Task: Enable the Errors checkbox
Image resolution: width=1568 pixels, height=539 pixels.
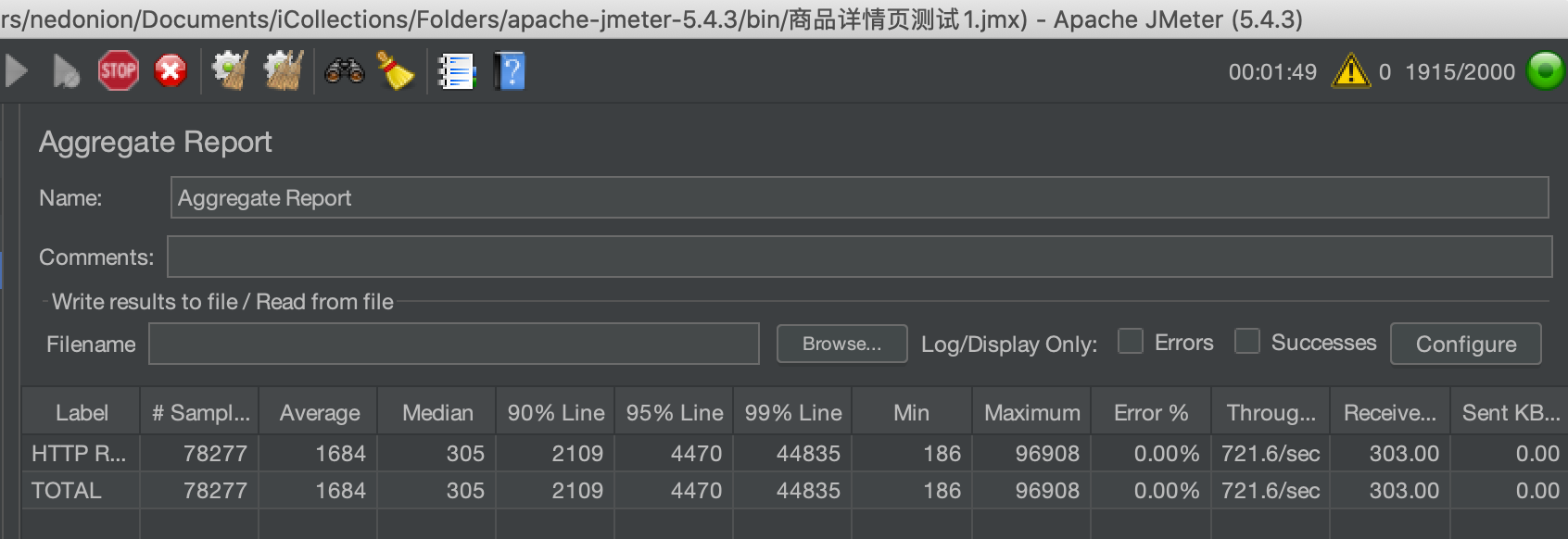Action: coord(1131,342)
